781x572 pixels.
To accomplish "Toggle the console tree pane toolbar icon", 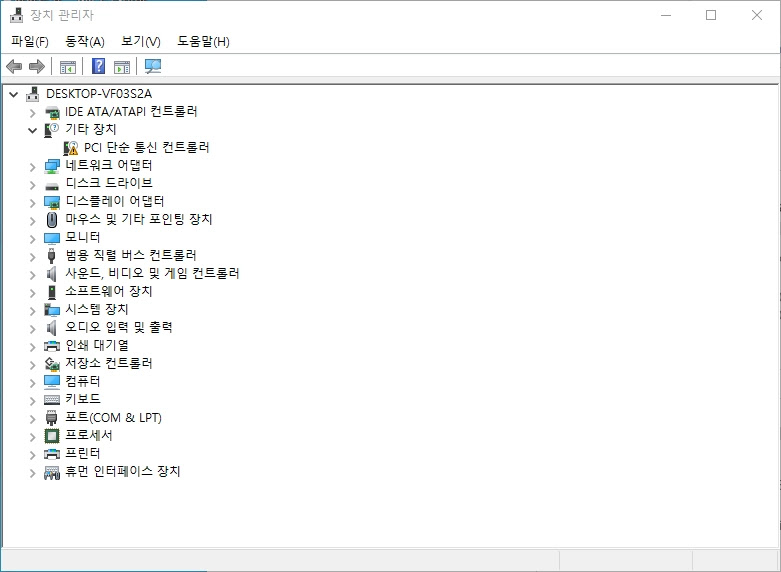I will (x=68, y=66).
